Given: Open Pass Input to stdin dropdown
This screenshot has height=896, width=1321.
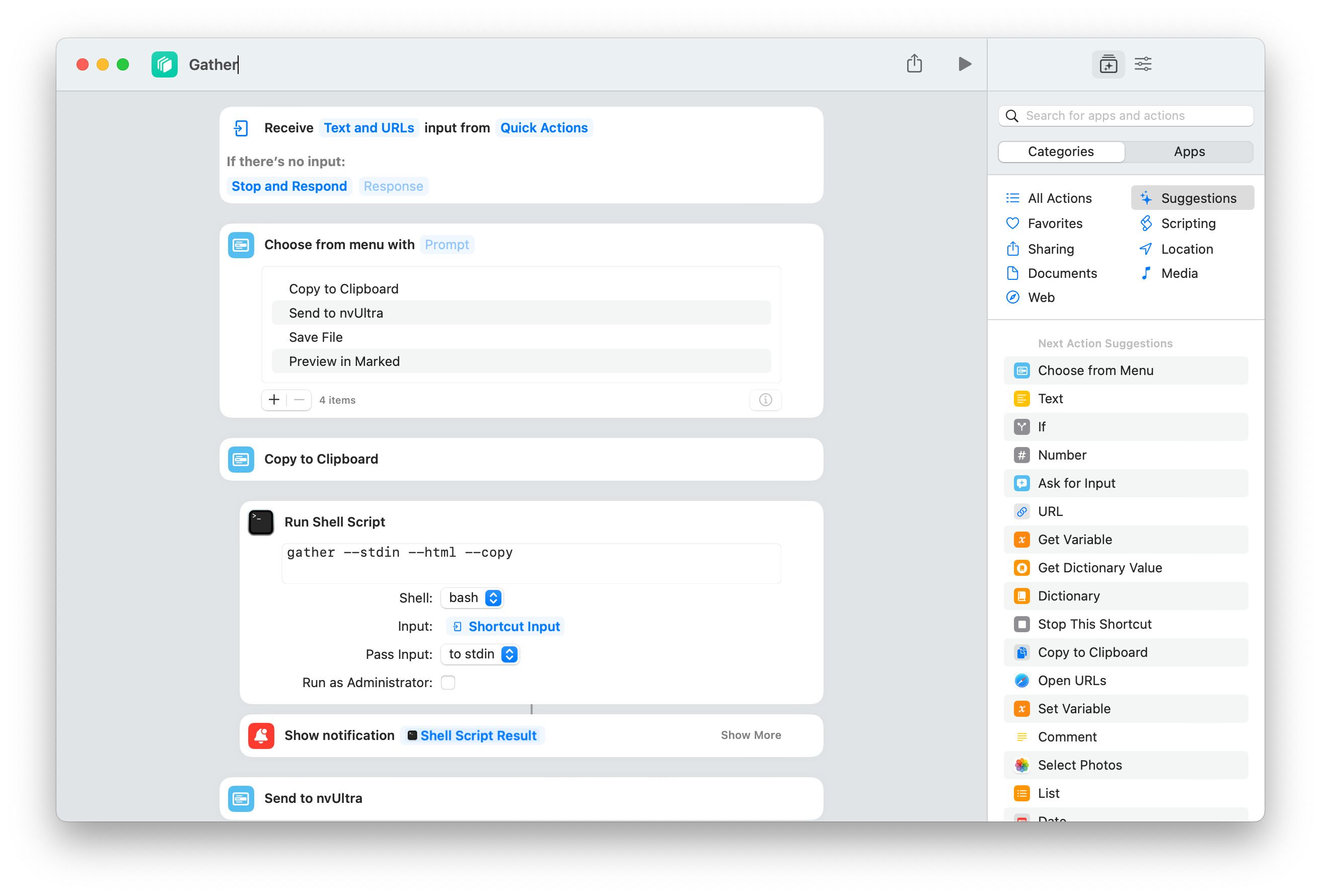Looking at the screenshot, I should coord(480,654).
